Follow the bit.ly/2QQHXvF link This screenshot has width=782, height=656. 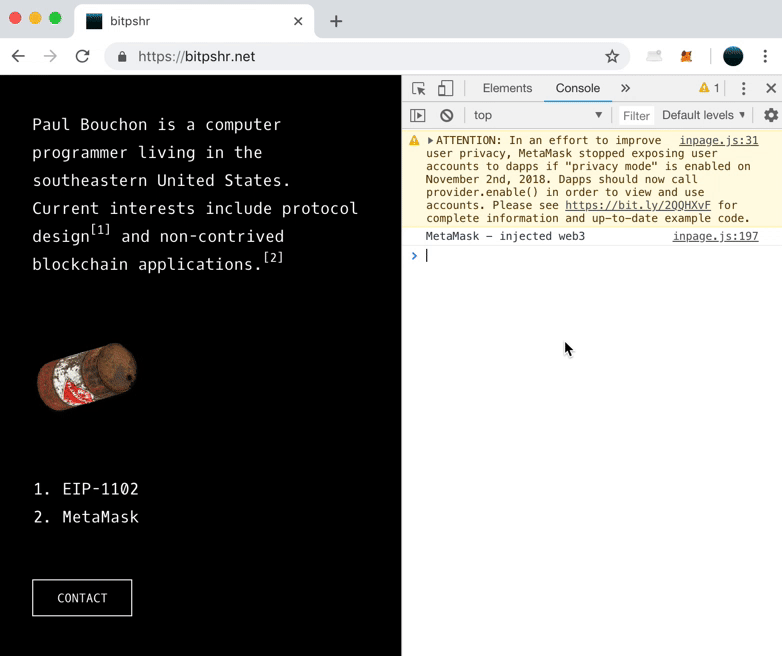(637, 205)
